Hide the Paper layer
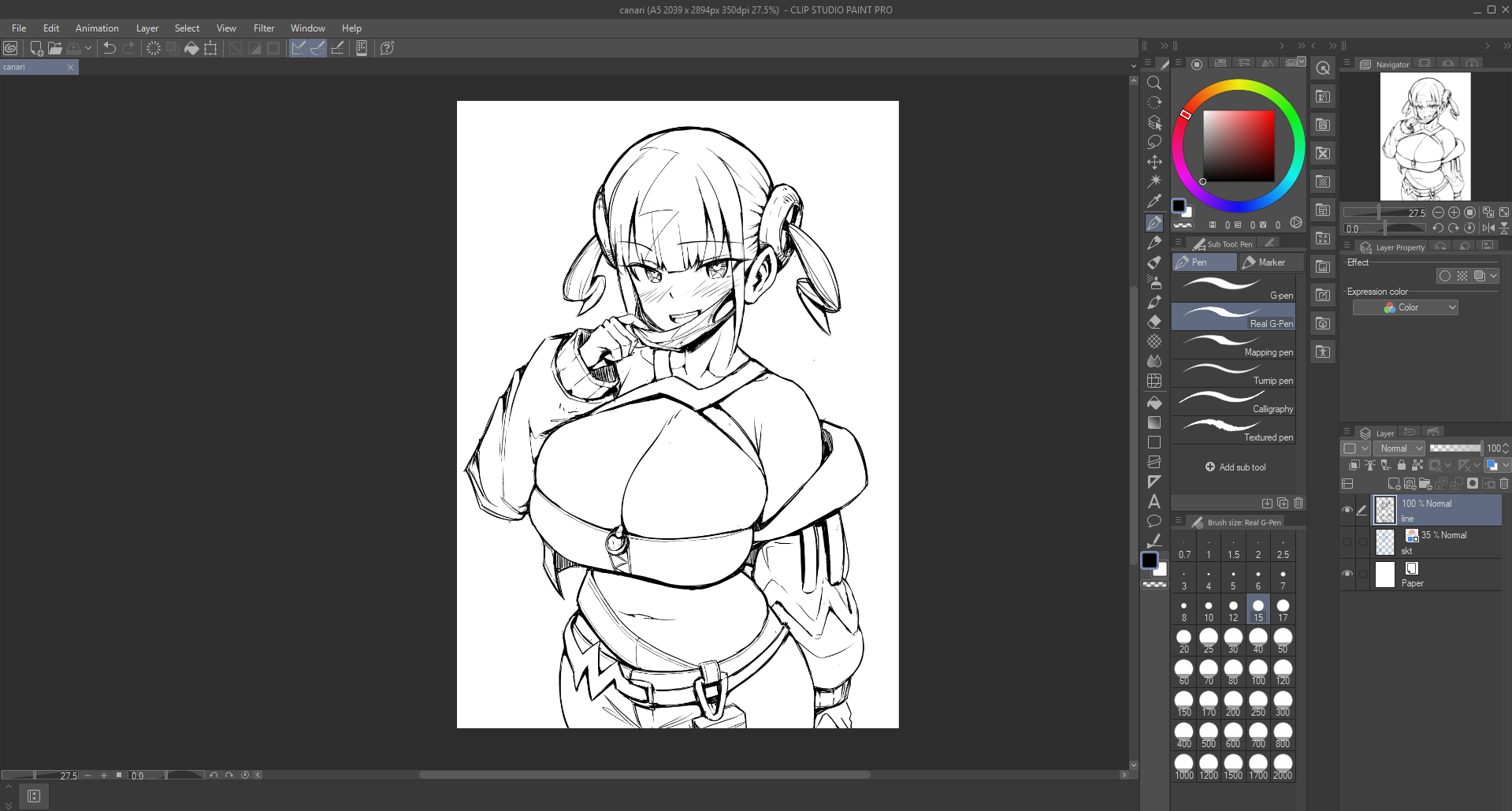This screenshot has height=811, width=1512. pyautogui.click(x=1347, y=574)
